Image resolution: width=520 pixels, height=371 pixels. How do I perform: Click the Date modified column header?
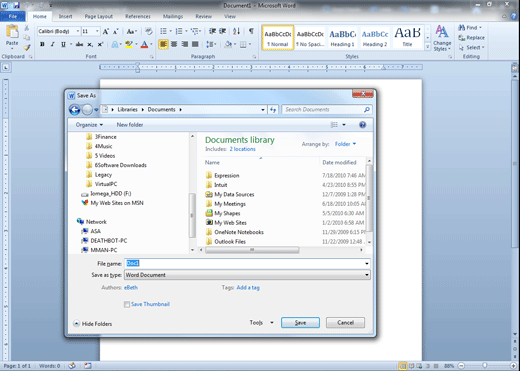click(x=339, y=162)
